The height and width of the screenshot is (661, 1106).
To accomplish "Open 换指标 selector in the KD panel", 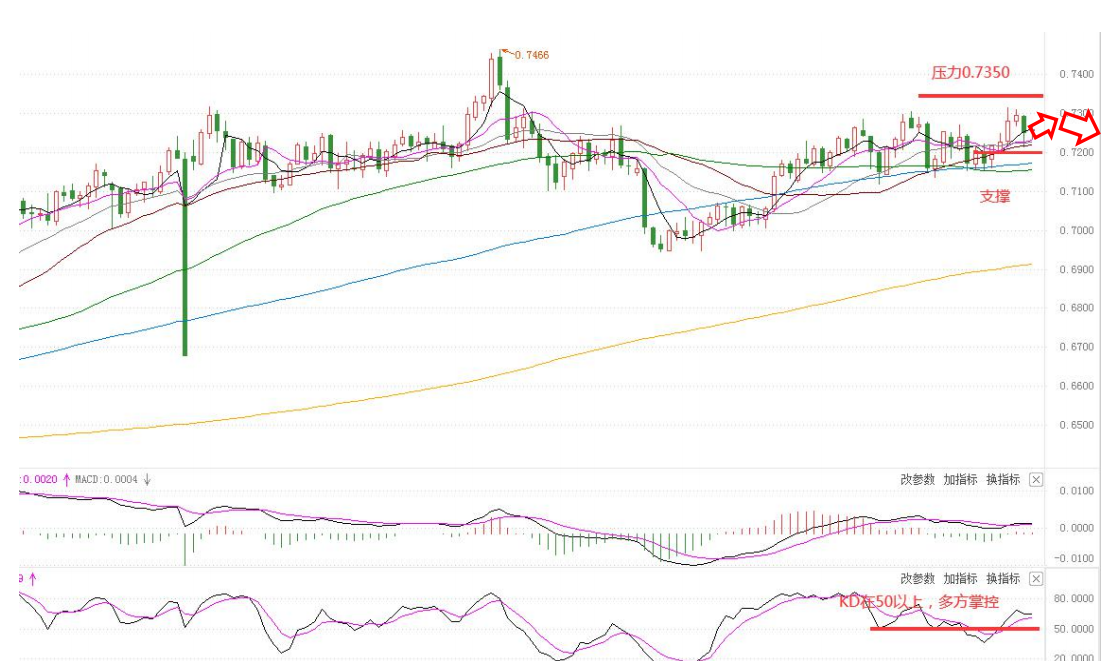I will pos(1003,579).
